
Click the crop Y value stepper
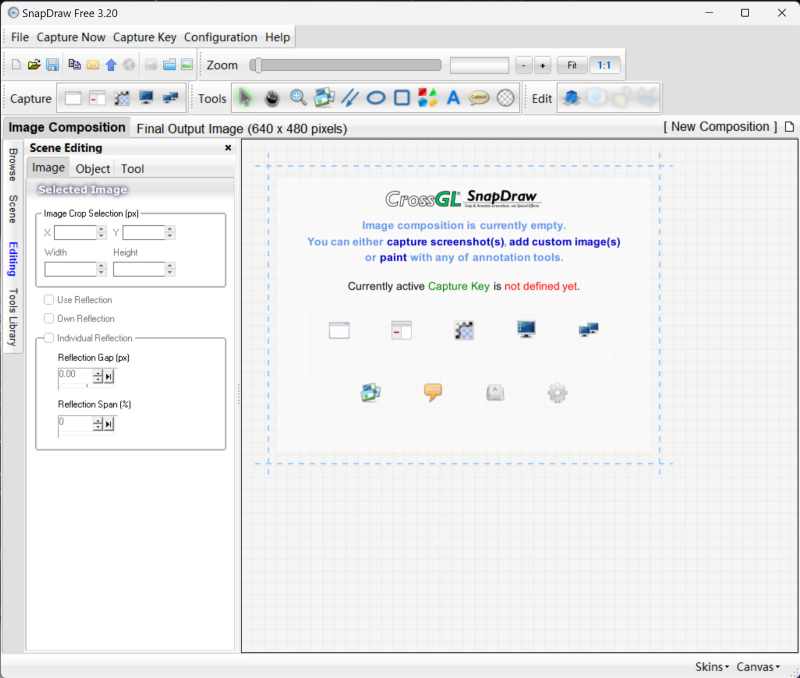click(x=170, y=233)
